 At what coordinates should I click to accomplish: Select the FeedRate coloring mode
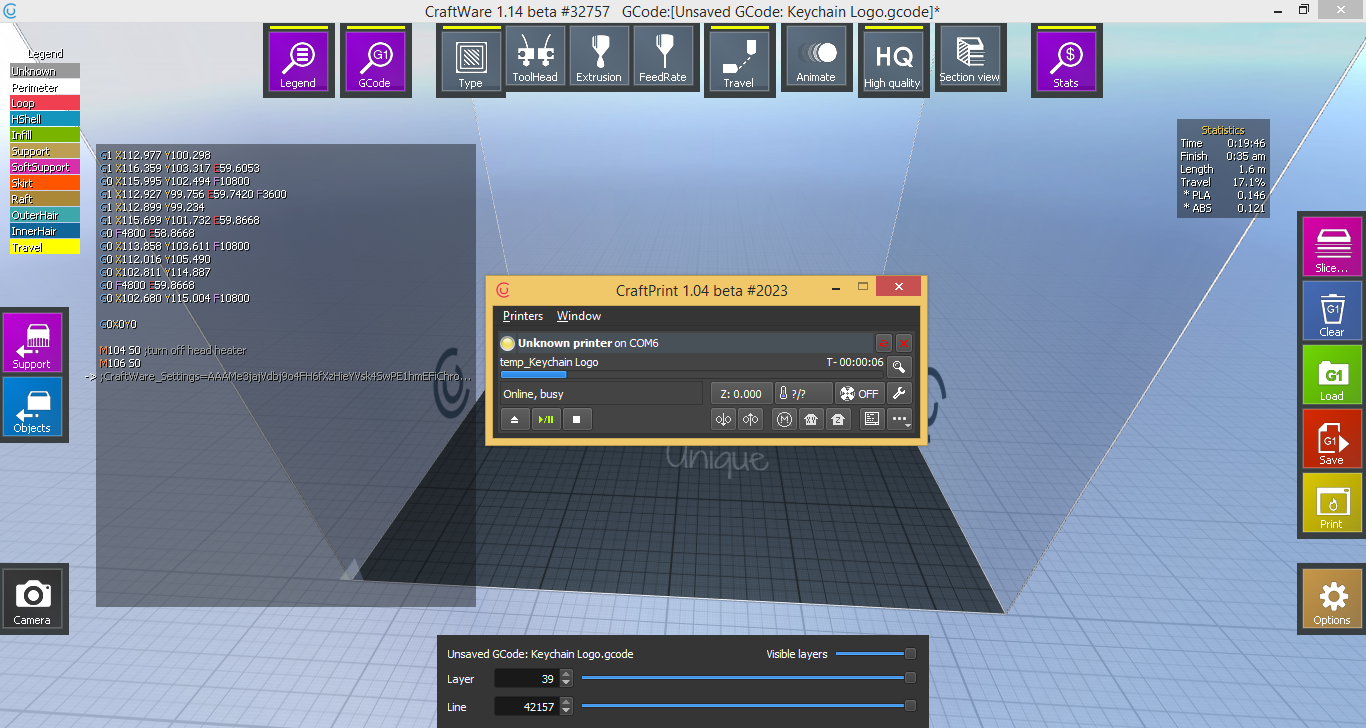click(663, 56)
